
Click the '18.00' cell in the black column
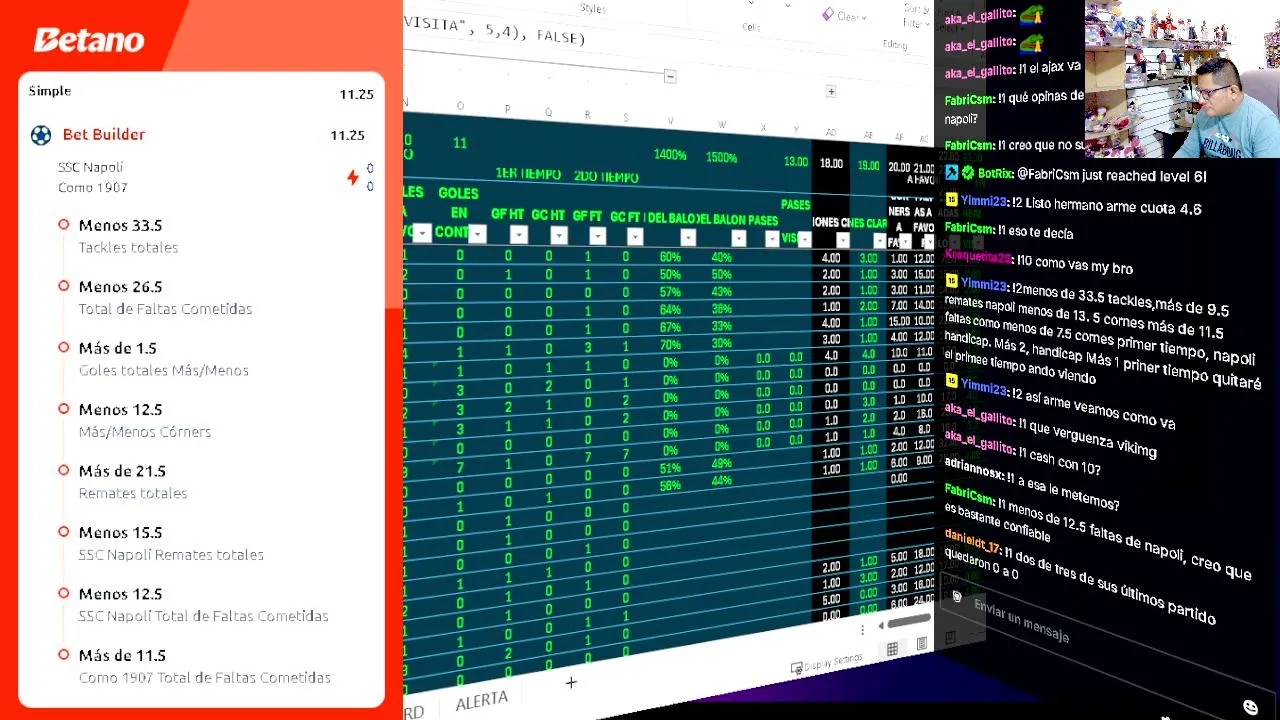(831, 163)
